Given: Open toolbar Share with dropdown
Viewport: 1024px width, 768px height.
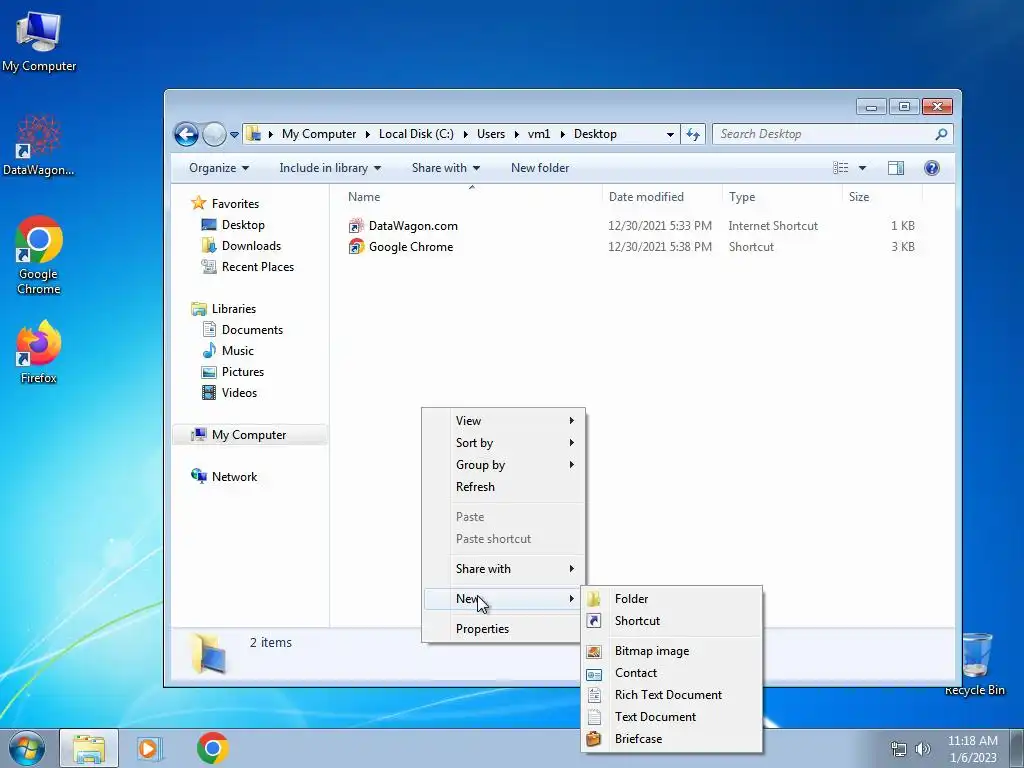Looking at the screenshot, I should (446, 168).
